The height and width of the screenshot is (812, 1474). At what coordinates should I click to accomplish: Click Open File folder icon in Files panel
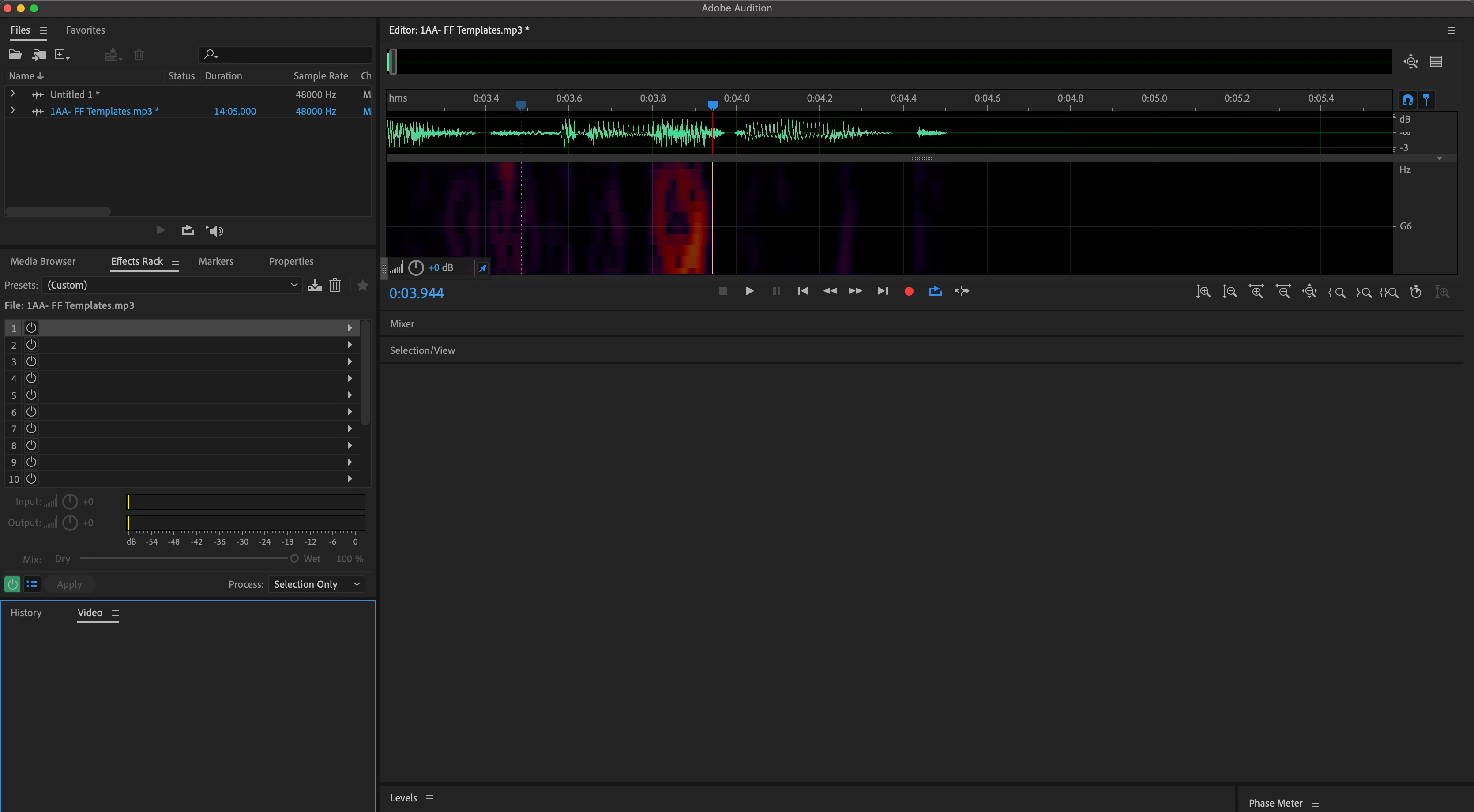coord(15,55)
